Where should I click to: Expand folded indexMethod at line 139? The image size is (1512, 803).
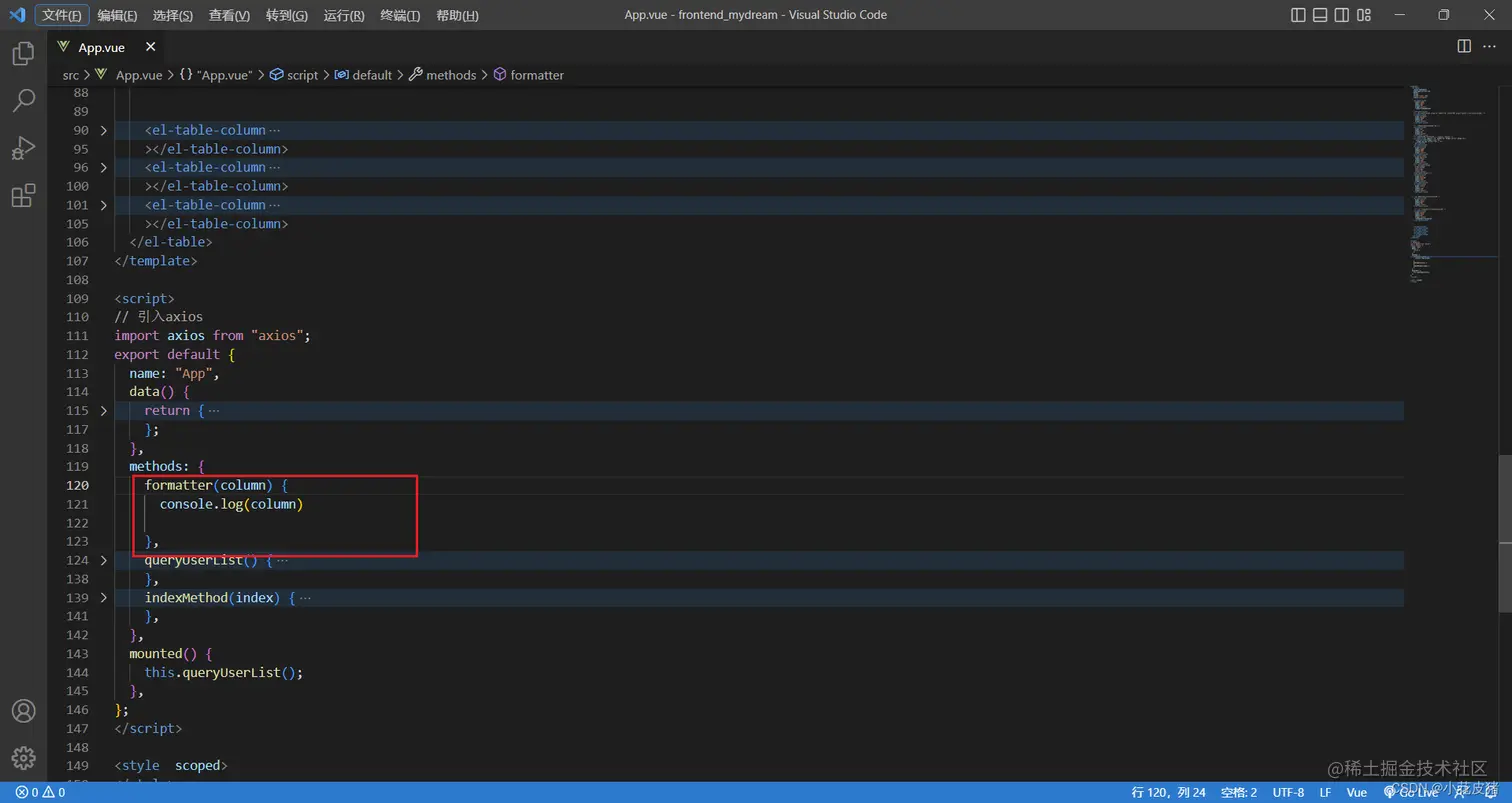104,598
